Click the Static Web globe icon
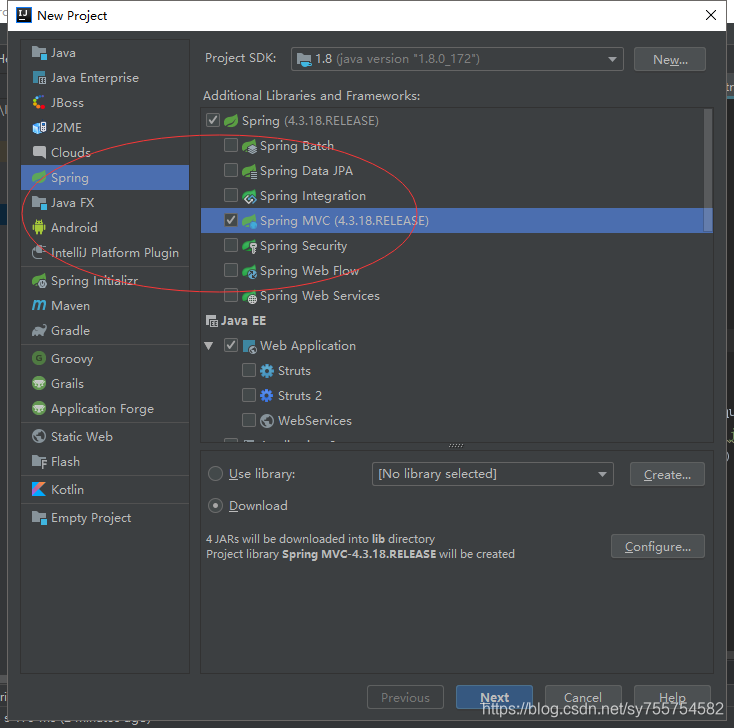 [39, 436]
